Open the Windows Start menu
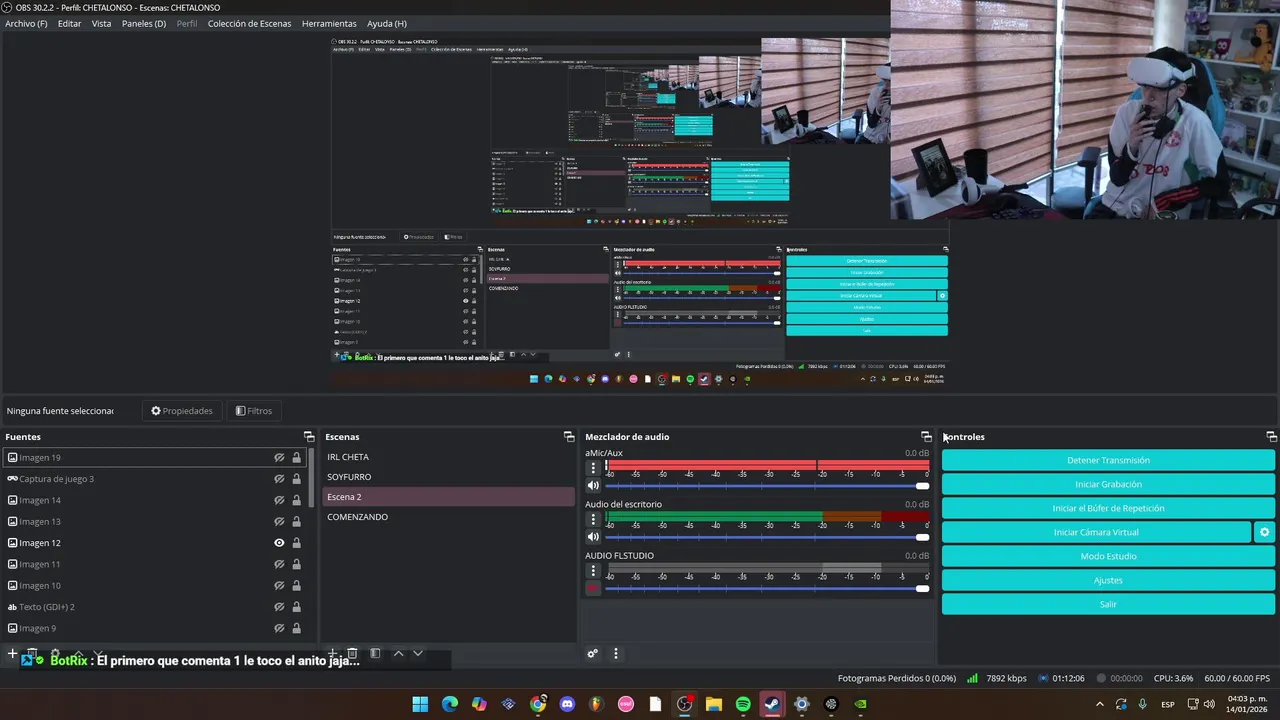The height and width of the screenshot is (720, 1280). tap(420, 704)
